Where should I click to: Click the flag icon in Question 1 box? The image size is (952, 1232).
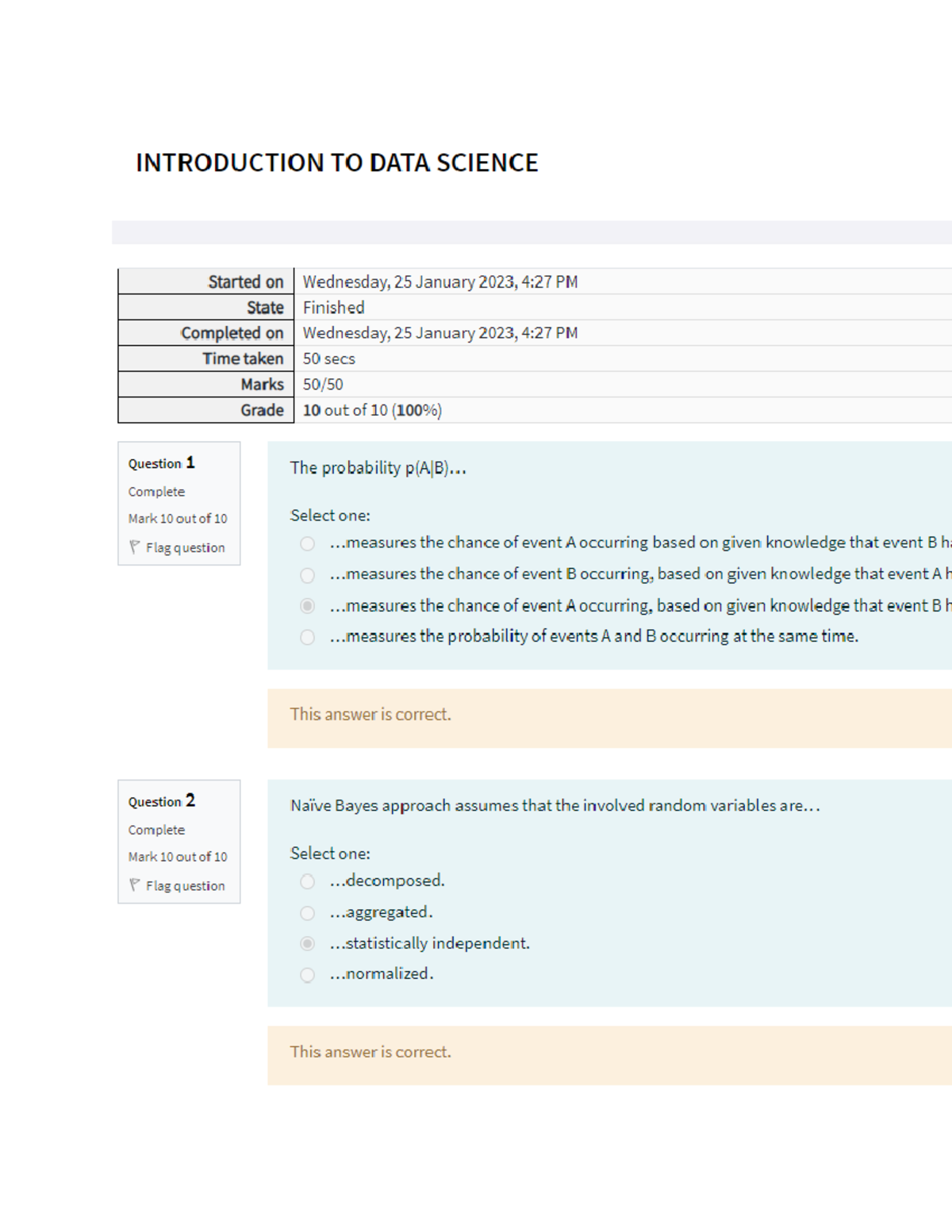134,547
